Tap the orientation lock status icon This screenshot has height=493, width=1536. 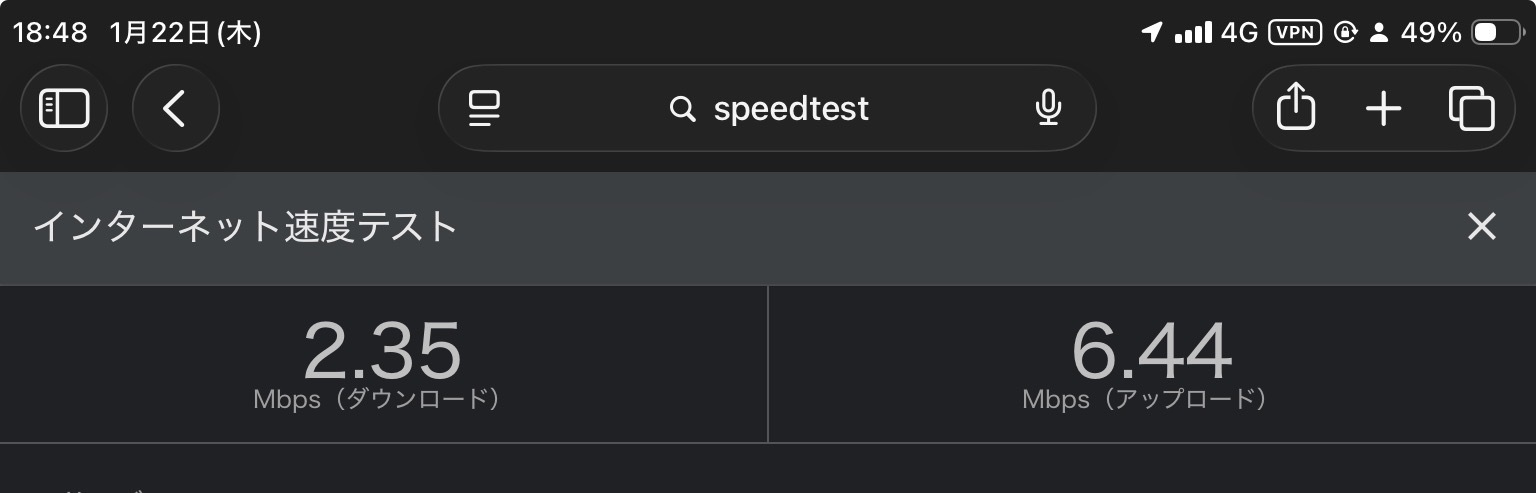coord(1346,33)
